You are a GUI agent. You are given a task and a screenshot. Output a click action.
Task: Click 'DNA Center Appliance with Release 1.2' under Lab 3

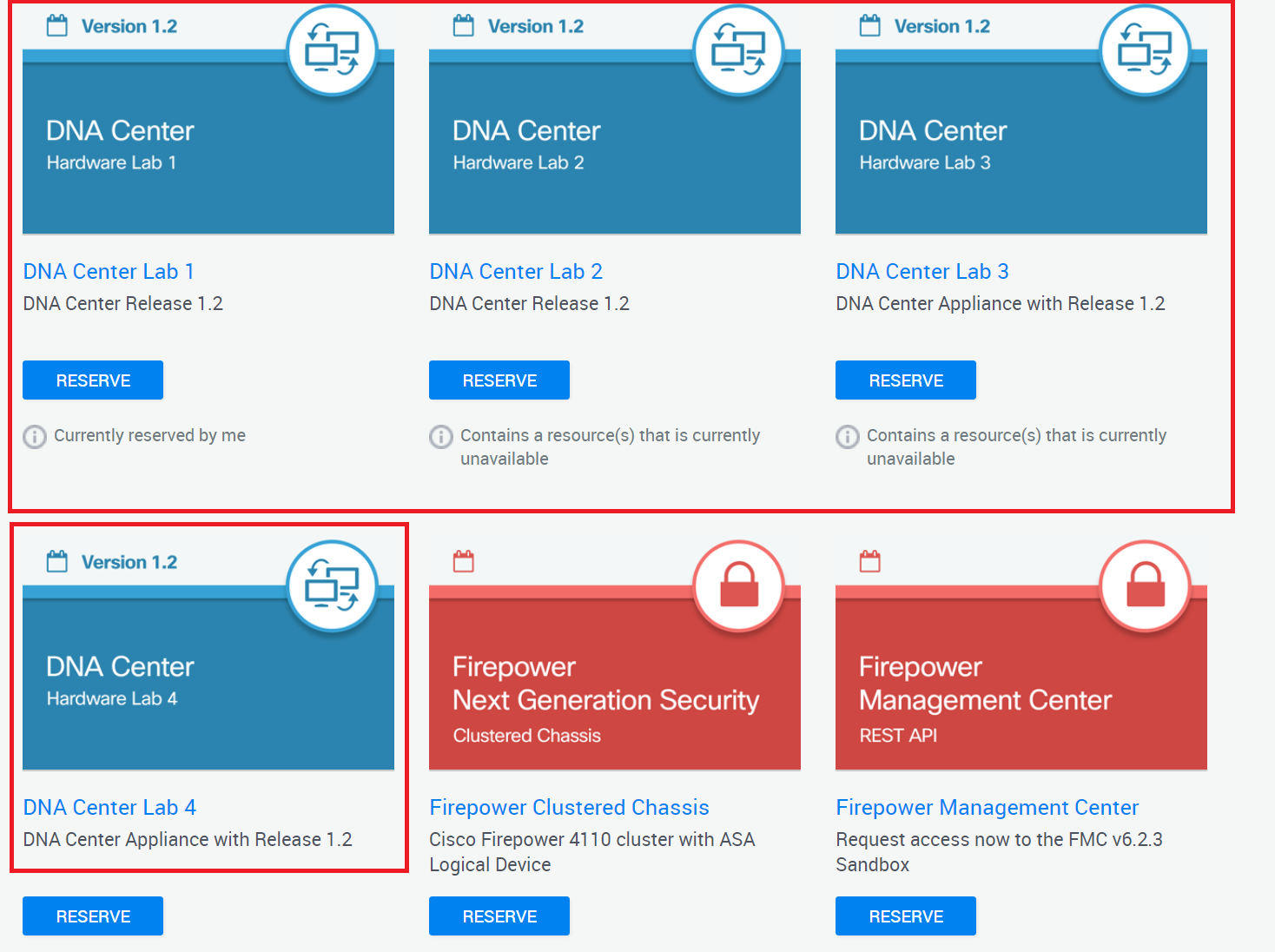click(1001, 303)
